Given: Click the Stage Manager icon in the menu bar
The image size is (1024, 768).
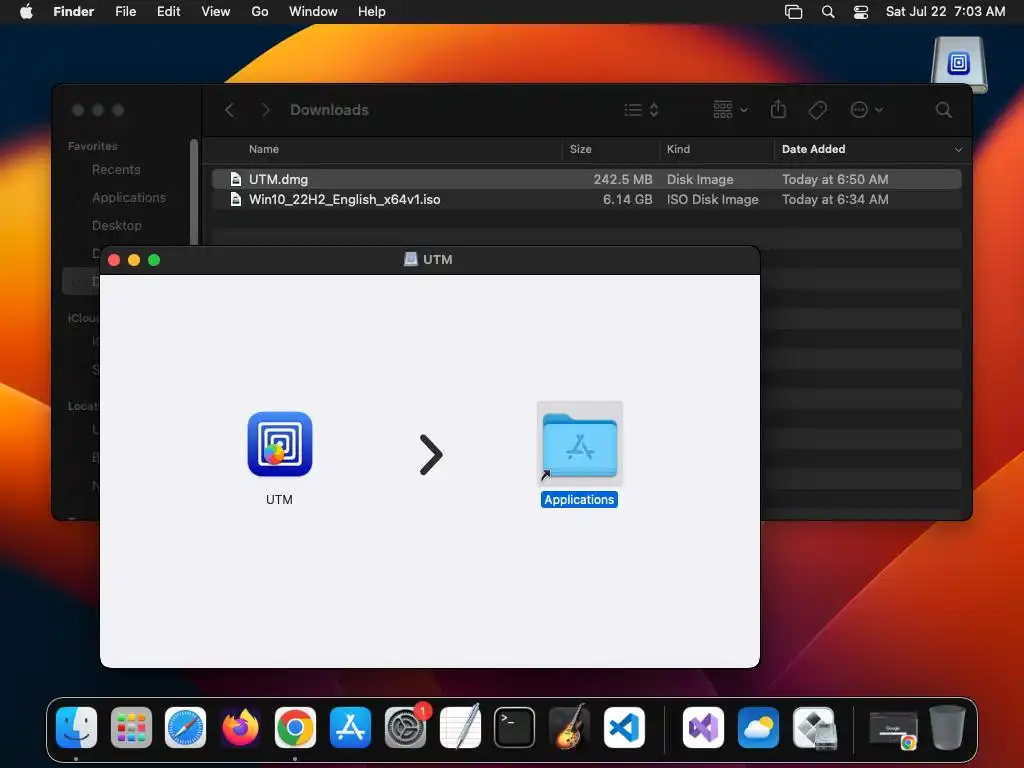Looking at the screenshot, I should (x=793, y=12).
